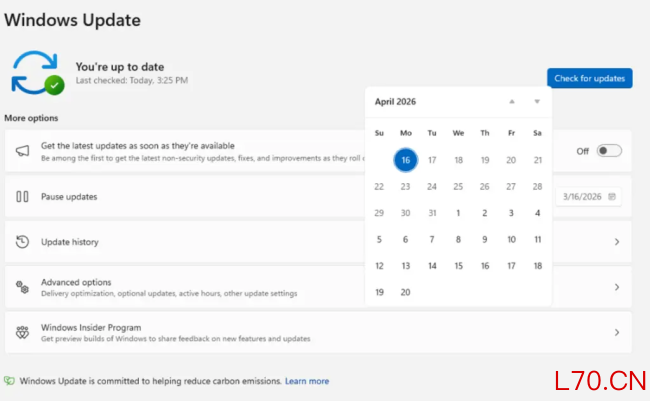Select April 11 in the calendar

click(x=538, y=240)
